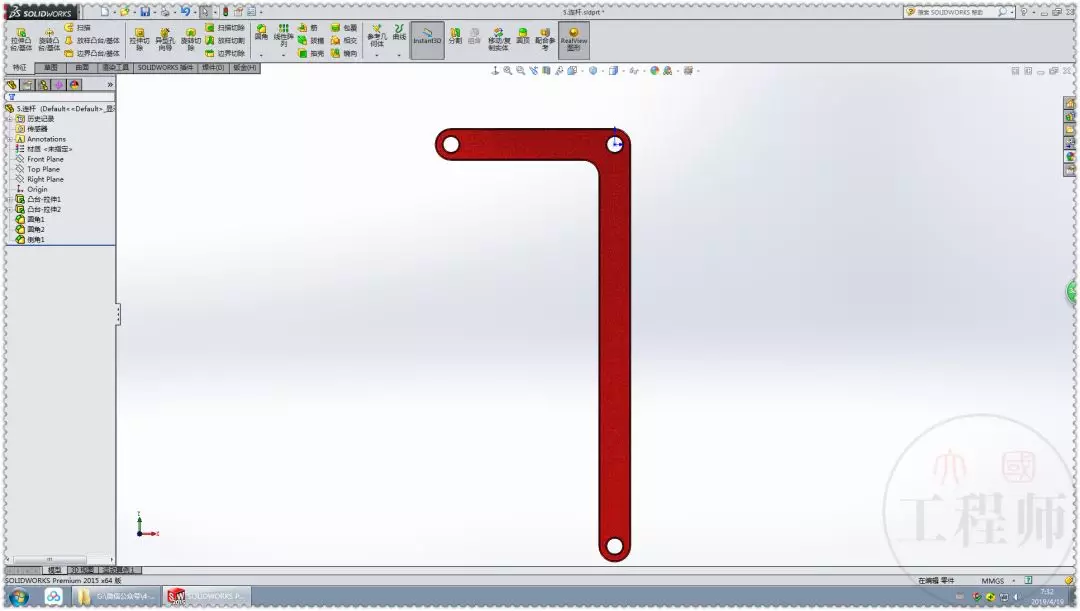Screen dimensions: 1080x611
Task: Click the Dome tool
Action: point(523,36)
